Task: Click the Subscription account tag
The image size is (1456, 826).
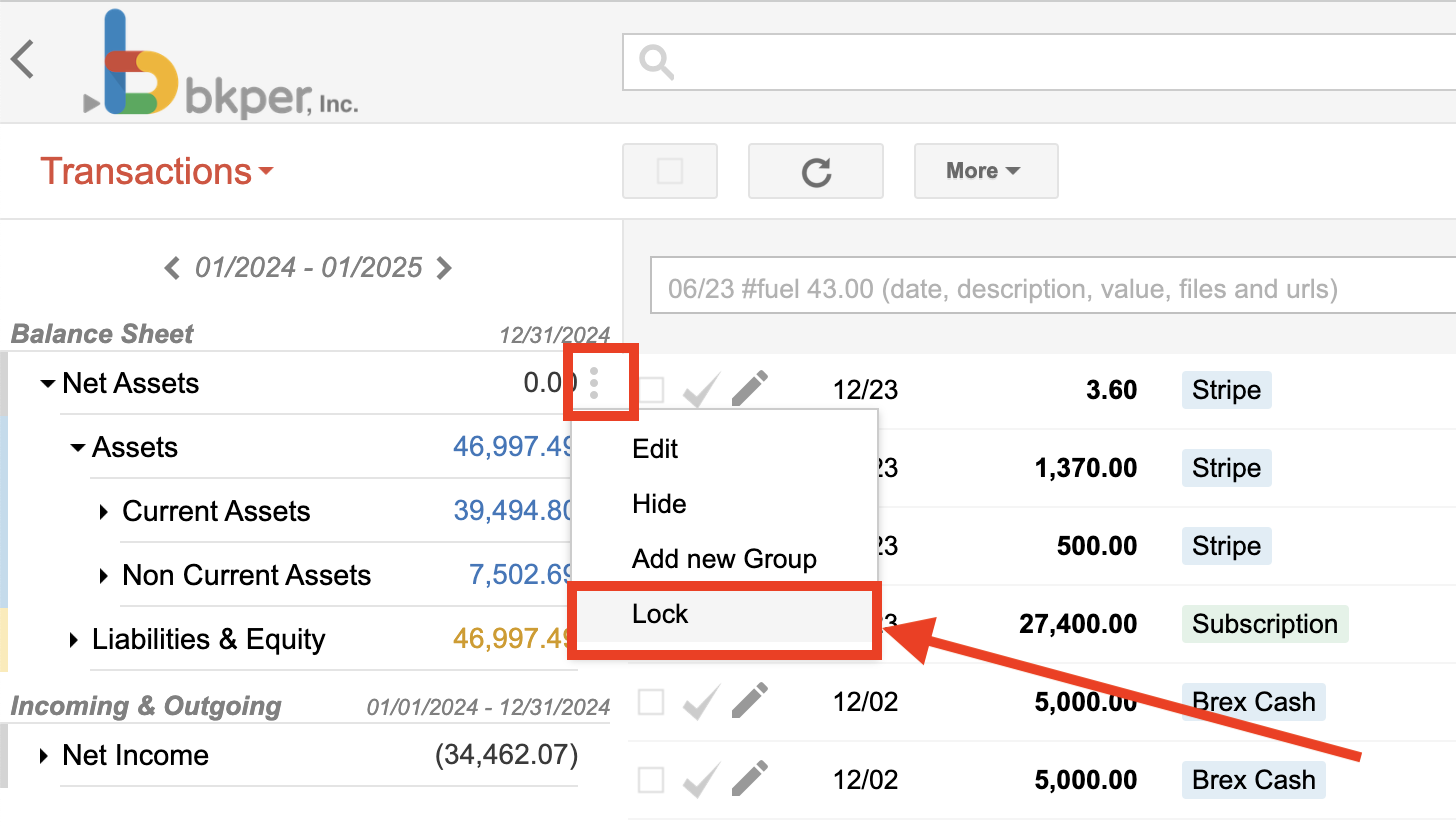Action: click(x=1265, y=624)
